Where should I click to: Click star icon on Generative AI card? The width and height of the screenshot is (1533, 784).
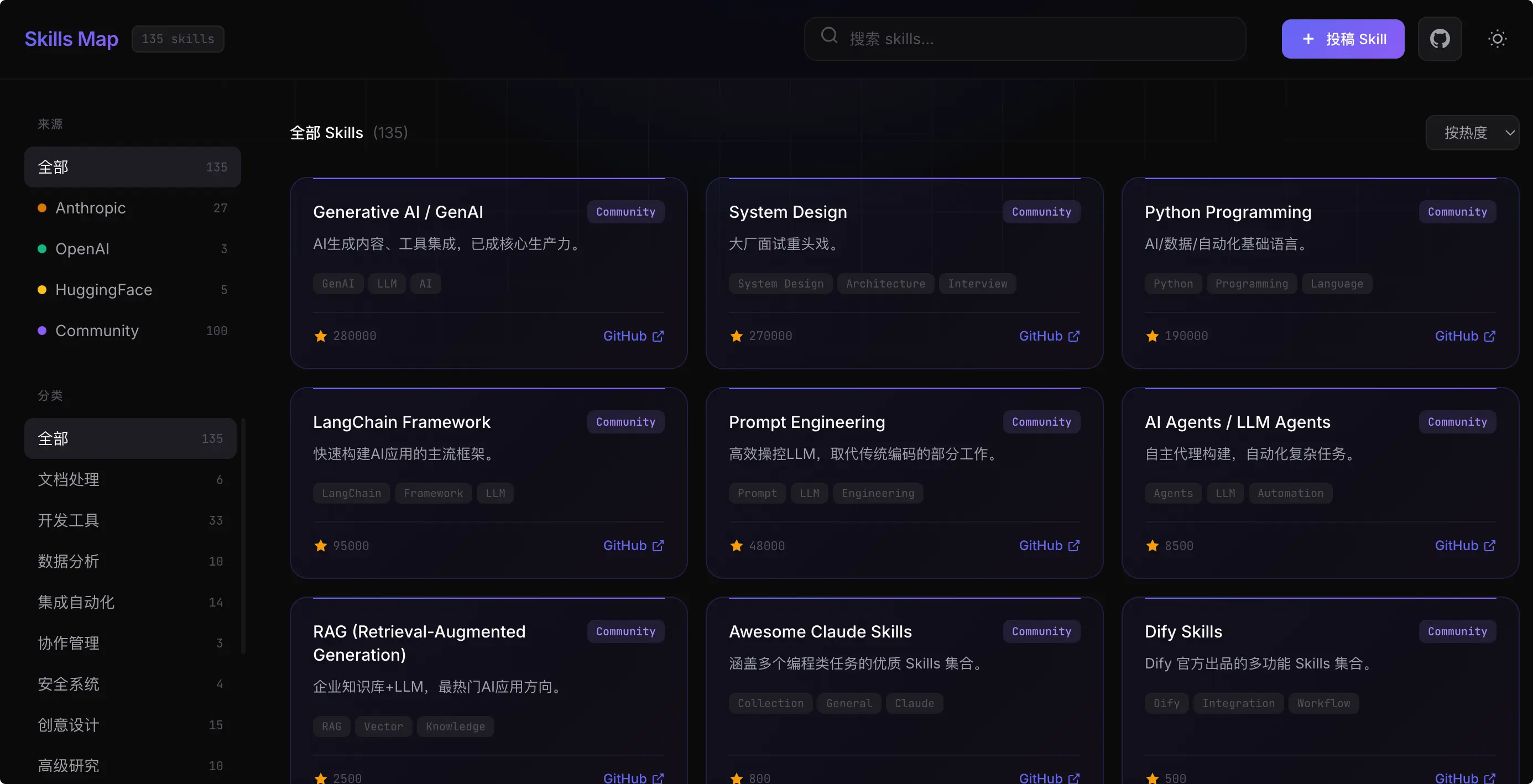[321, 336]
